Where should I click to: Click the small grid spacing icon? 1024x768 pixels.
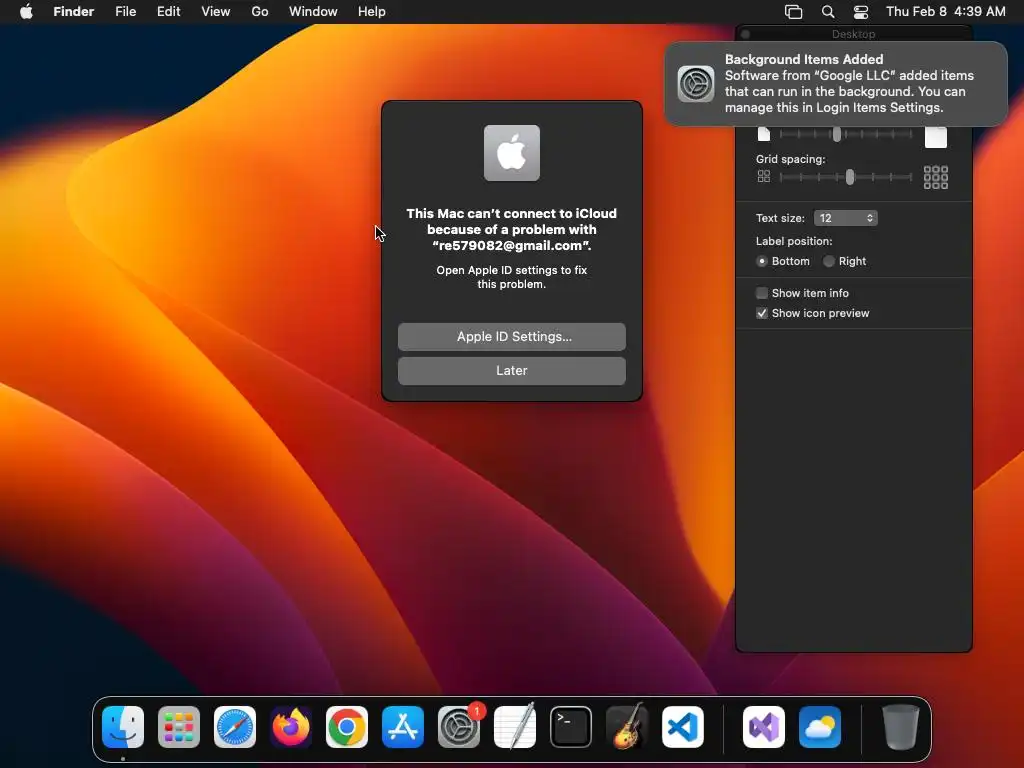(x=764, y=176)
